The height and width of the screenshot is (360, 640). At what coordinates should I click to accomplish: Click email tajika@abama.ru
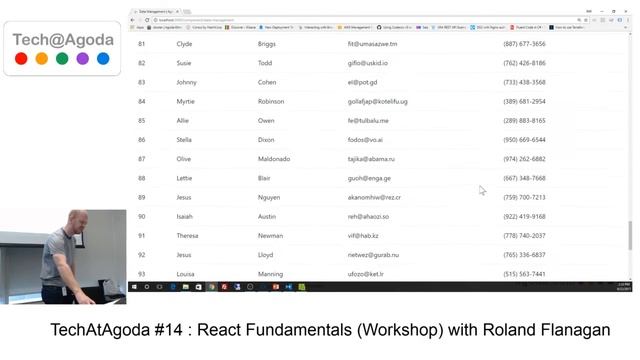(371, 159)
